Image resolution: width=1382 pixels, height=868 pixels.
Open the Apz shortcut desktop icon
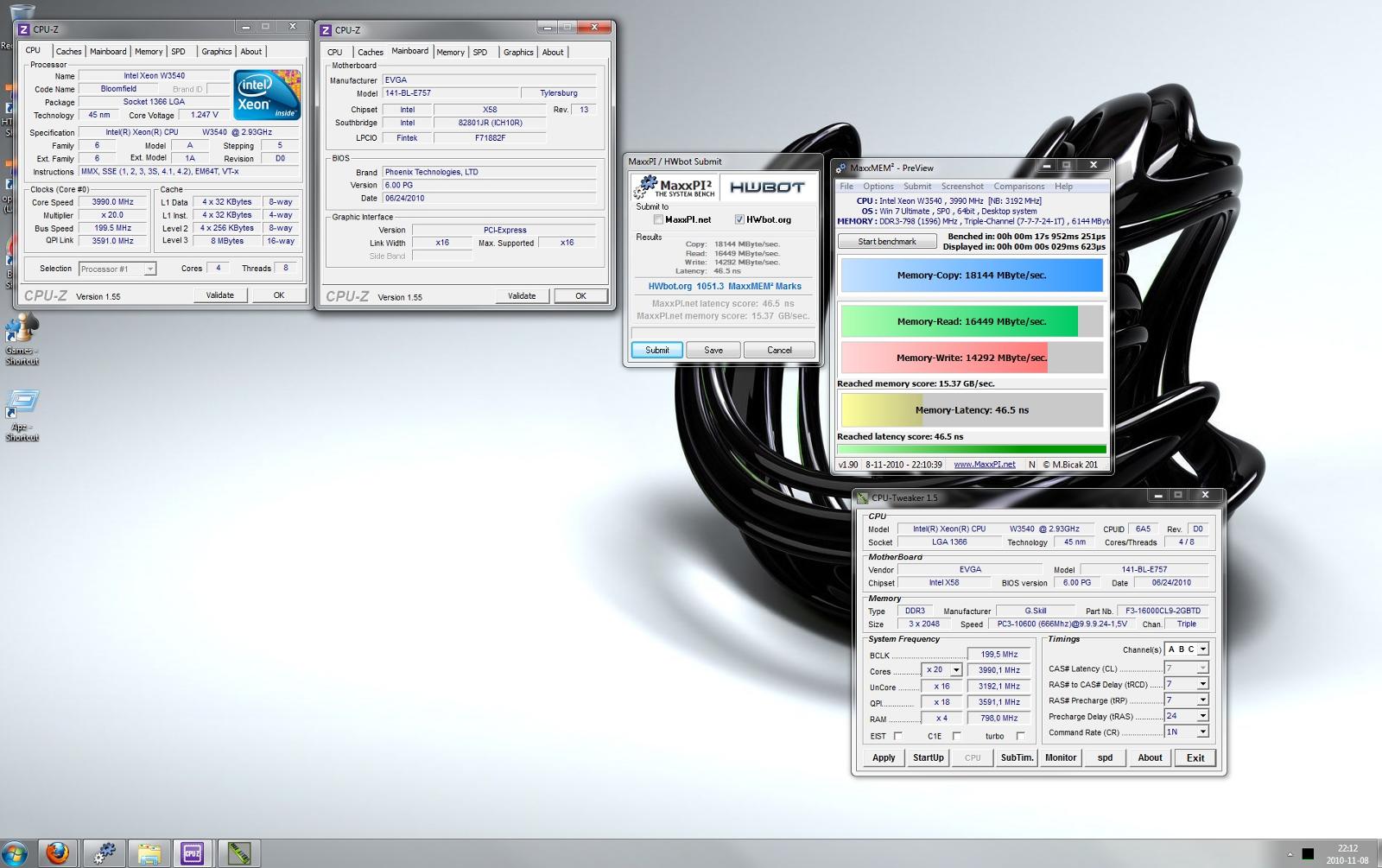tap(22, 415)
